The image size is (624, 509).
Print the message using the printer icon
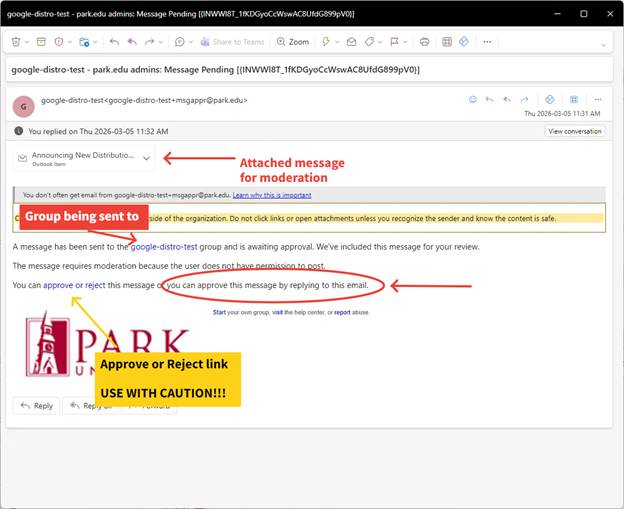[425, 42]
